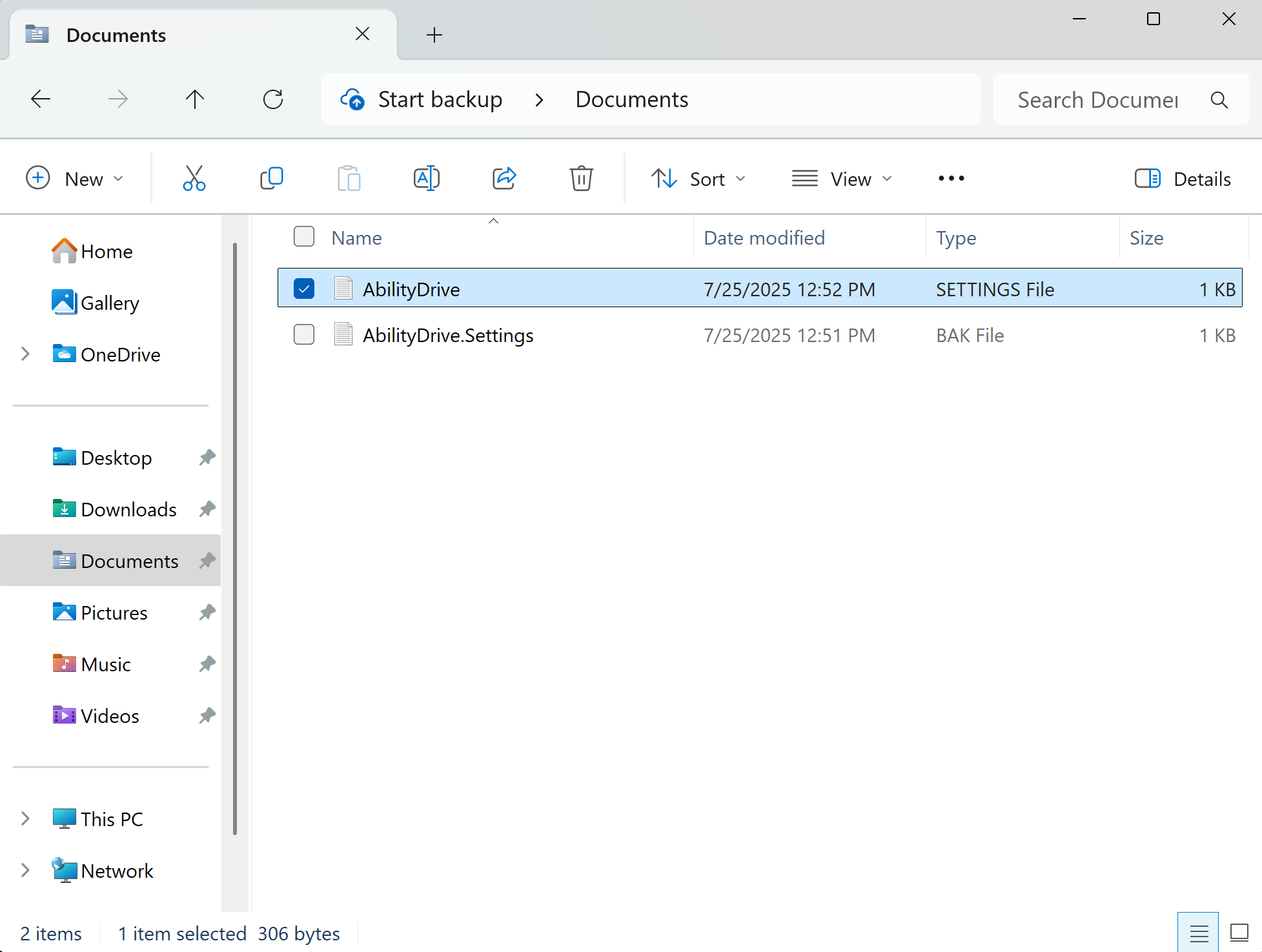Image resolution: width=1262 pixels, height=952 pixels.
Task: Uncheck the AbilityDrive file checkbox
Action: tap(304, 289)
